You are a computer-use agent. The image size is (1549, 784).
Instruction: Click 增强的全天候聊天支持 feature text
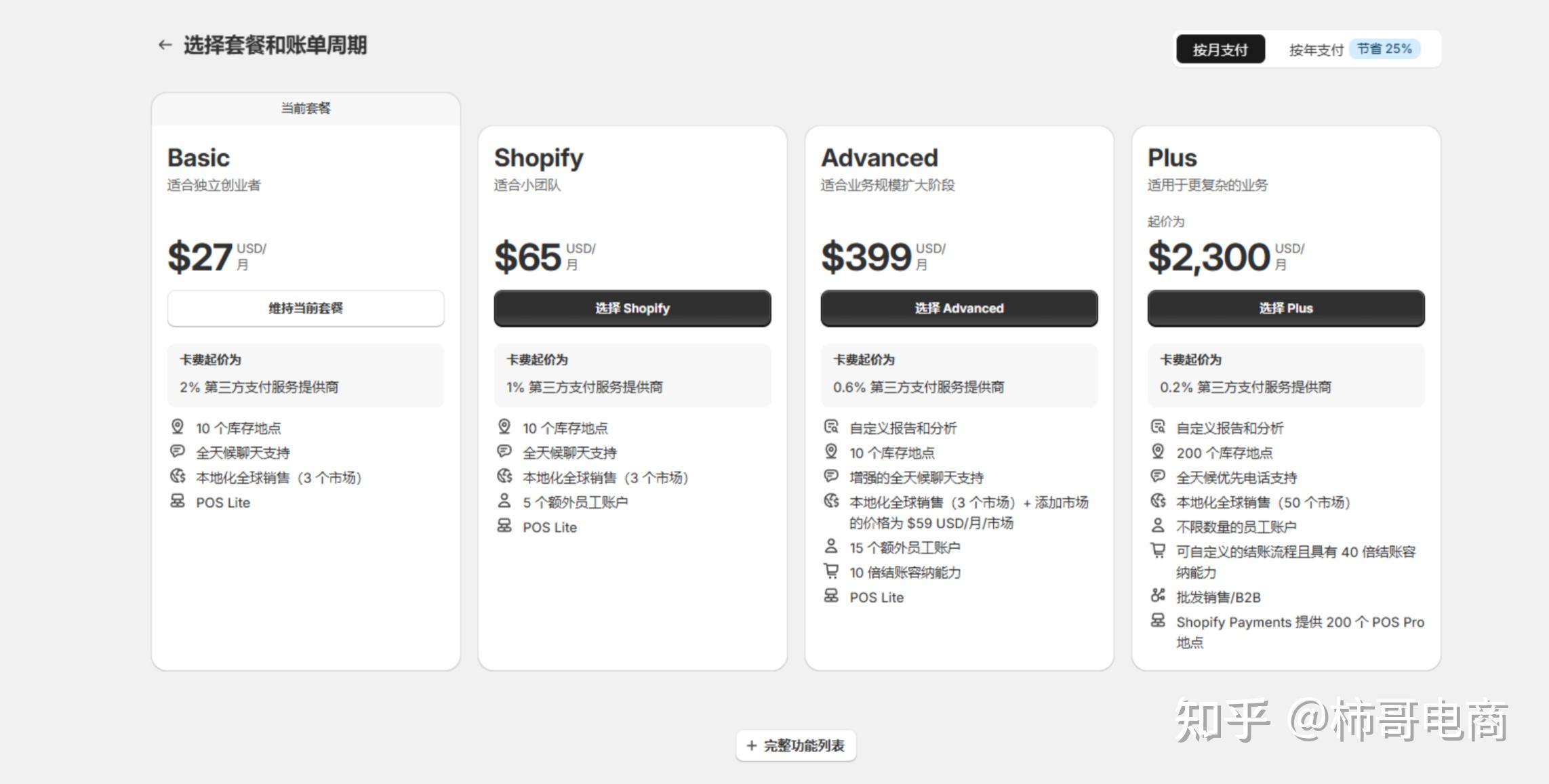917,478
